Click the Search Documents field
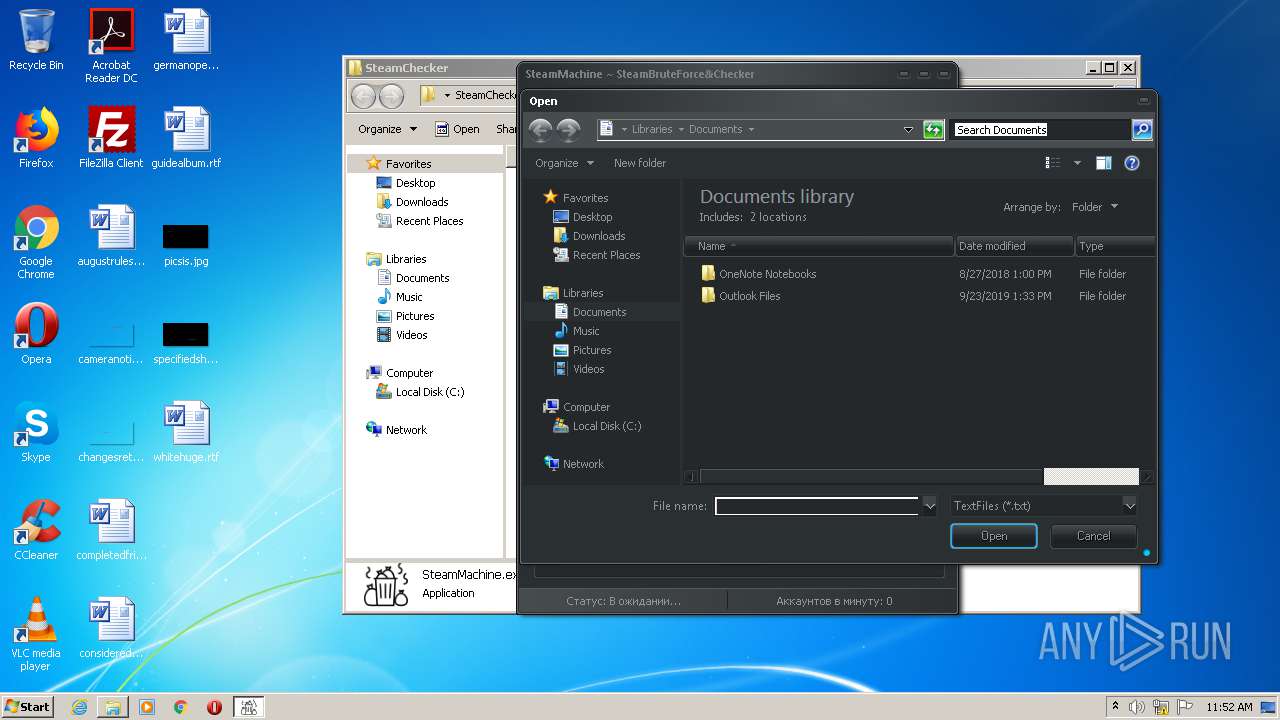 pos(1041,130)
